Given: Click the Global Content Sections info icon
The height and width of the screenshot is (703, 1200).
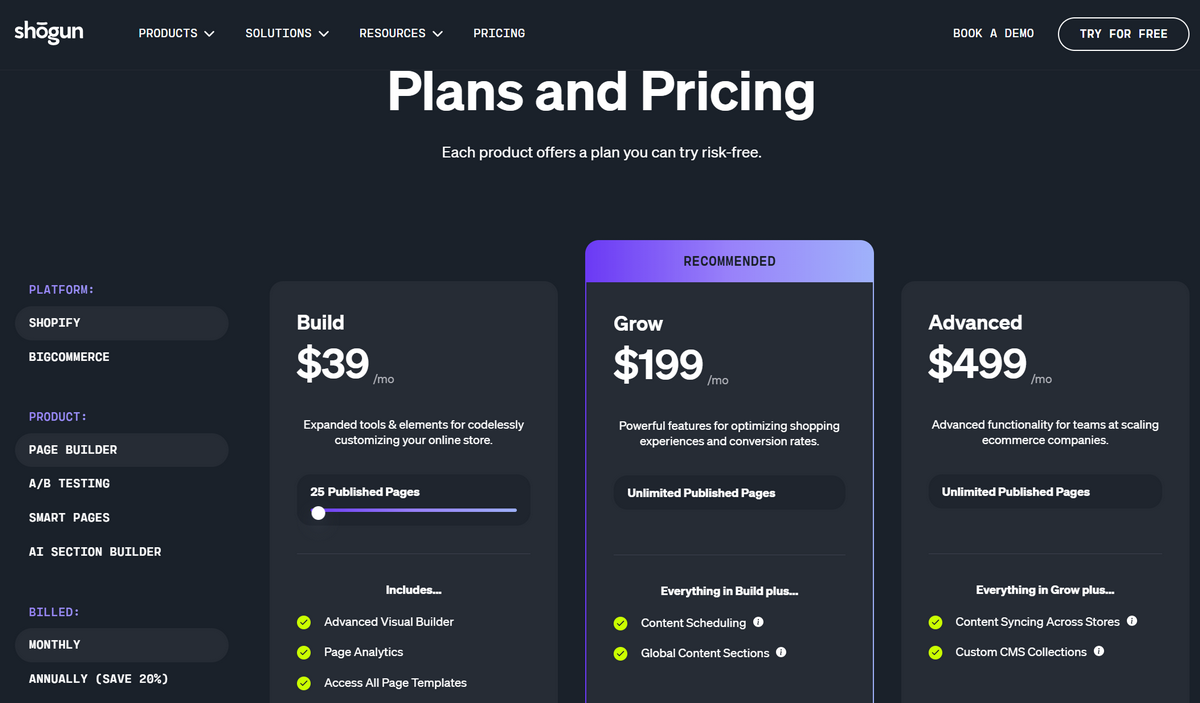Looking at the screenshot, I should click(781, 652).
